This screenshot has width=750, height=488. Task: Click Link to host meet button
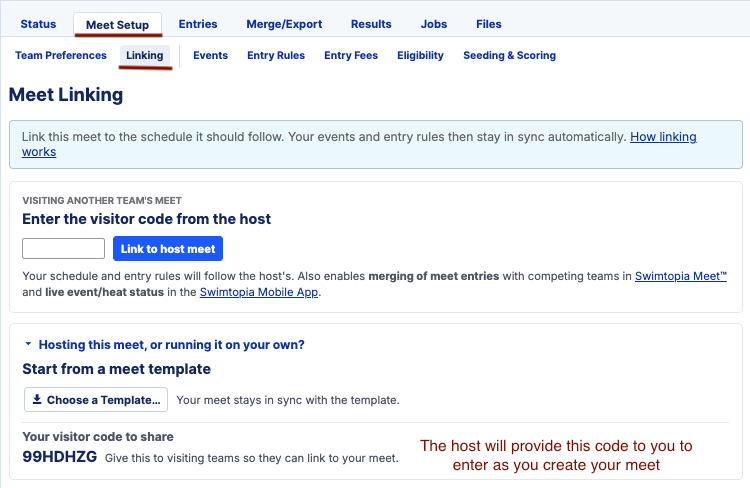(x=168, y=248)
